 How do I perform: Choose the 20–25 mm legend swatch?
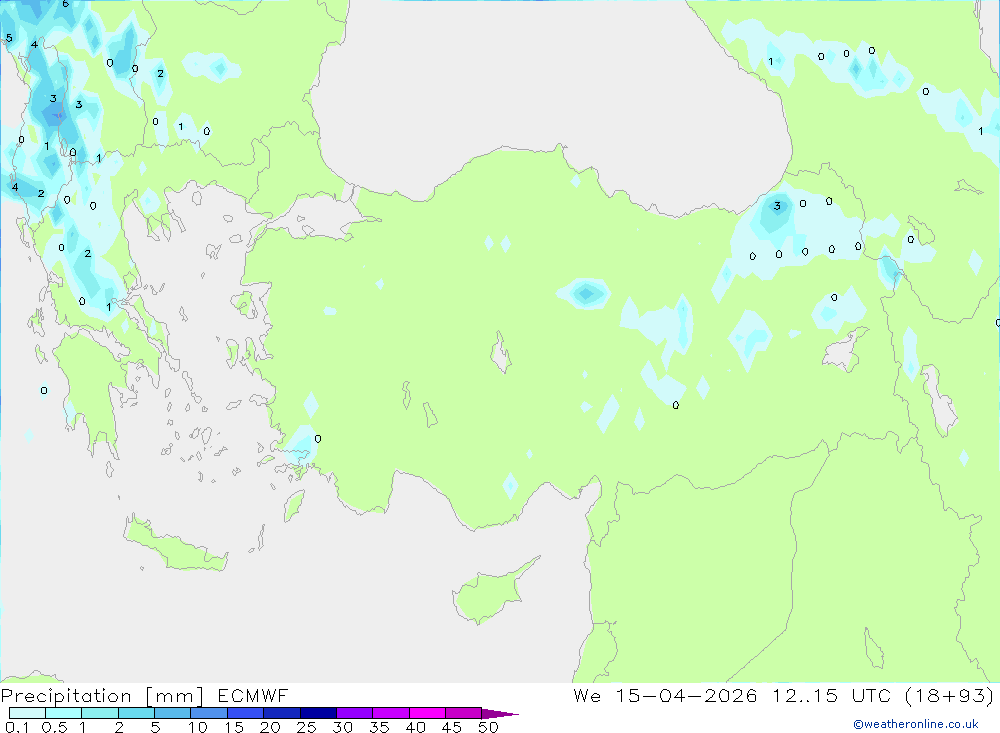click(281, 713)
